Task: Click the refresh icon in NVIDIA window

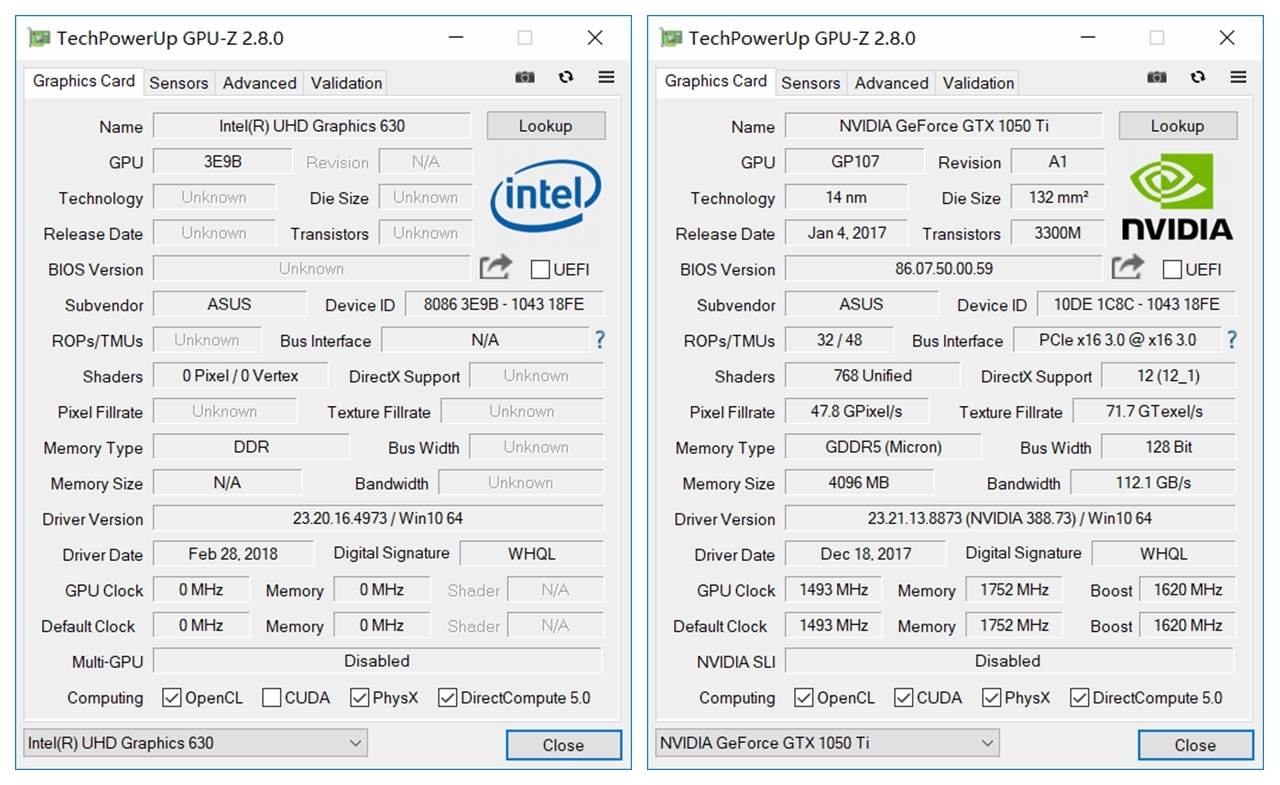Action: [1198, 78]
